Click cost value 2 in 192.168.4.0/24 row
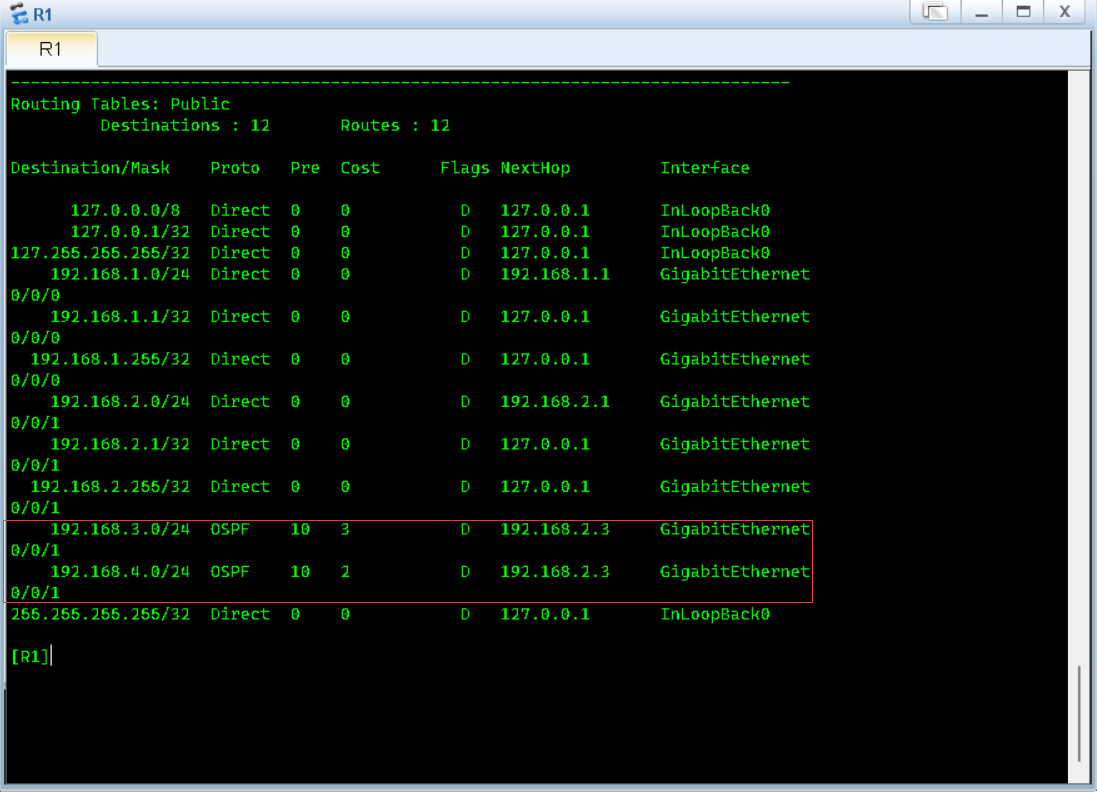 point(345,572)
